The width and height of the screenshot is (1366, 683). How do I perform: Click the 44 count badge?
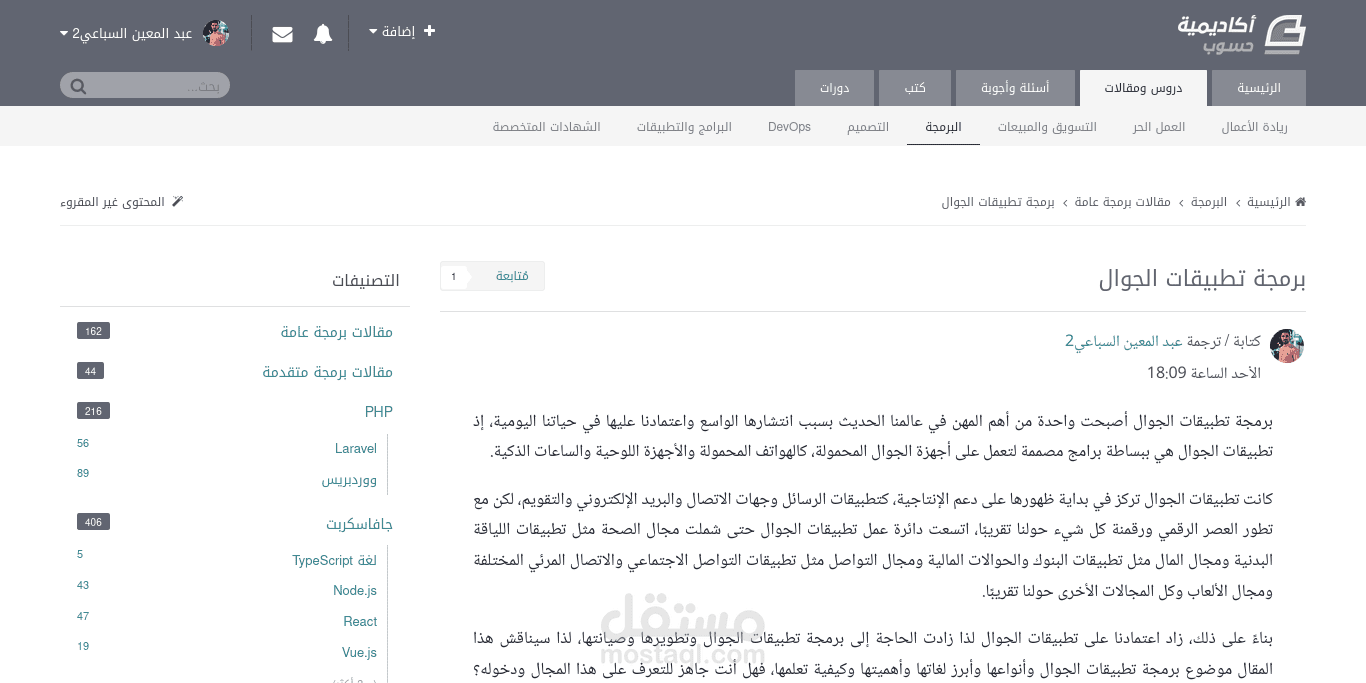90,371
